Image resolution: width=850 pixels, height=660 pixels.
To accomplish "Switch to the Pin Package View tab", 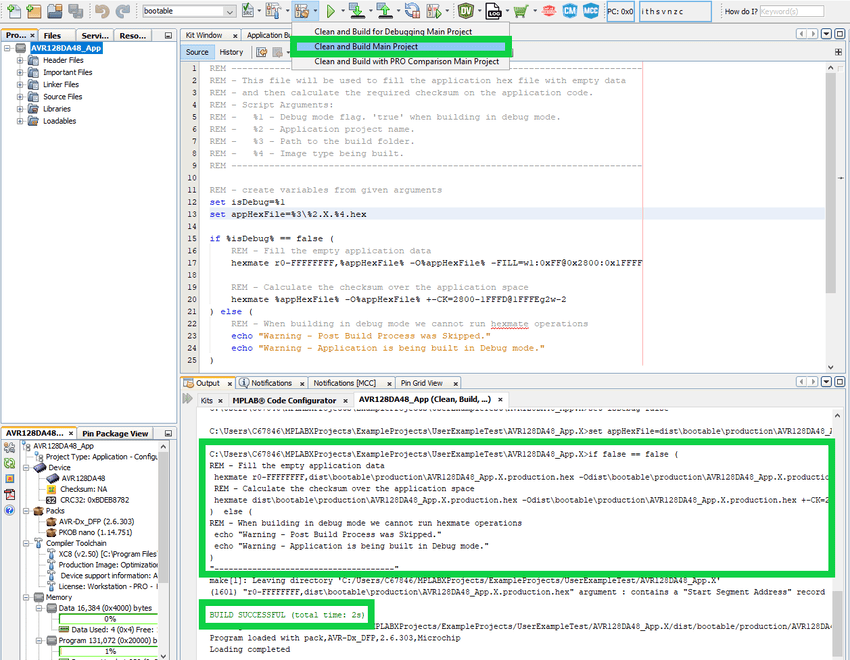I will (114, 433).
